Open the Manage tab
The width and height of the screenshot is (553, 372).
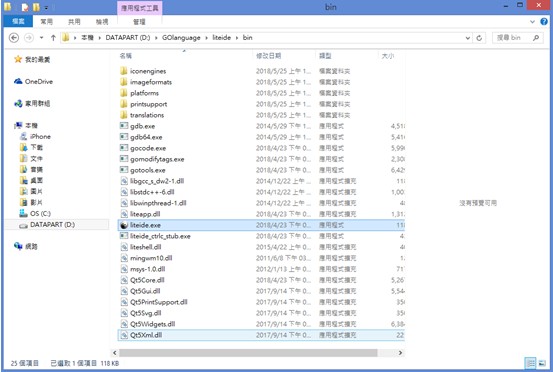pos(139,22)
